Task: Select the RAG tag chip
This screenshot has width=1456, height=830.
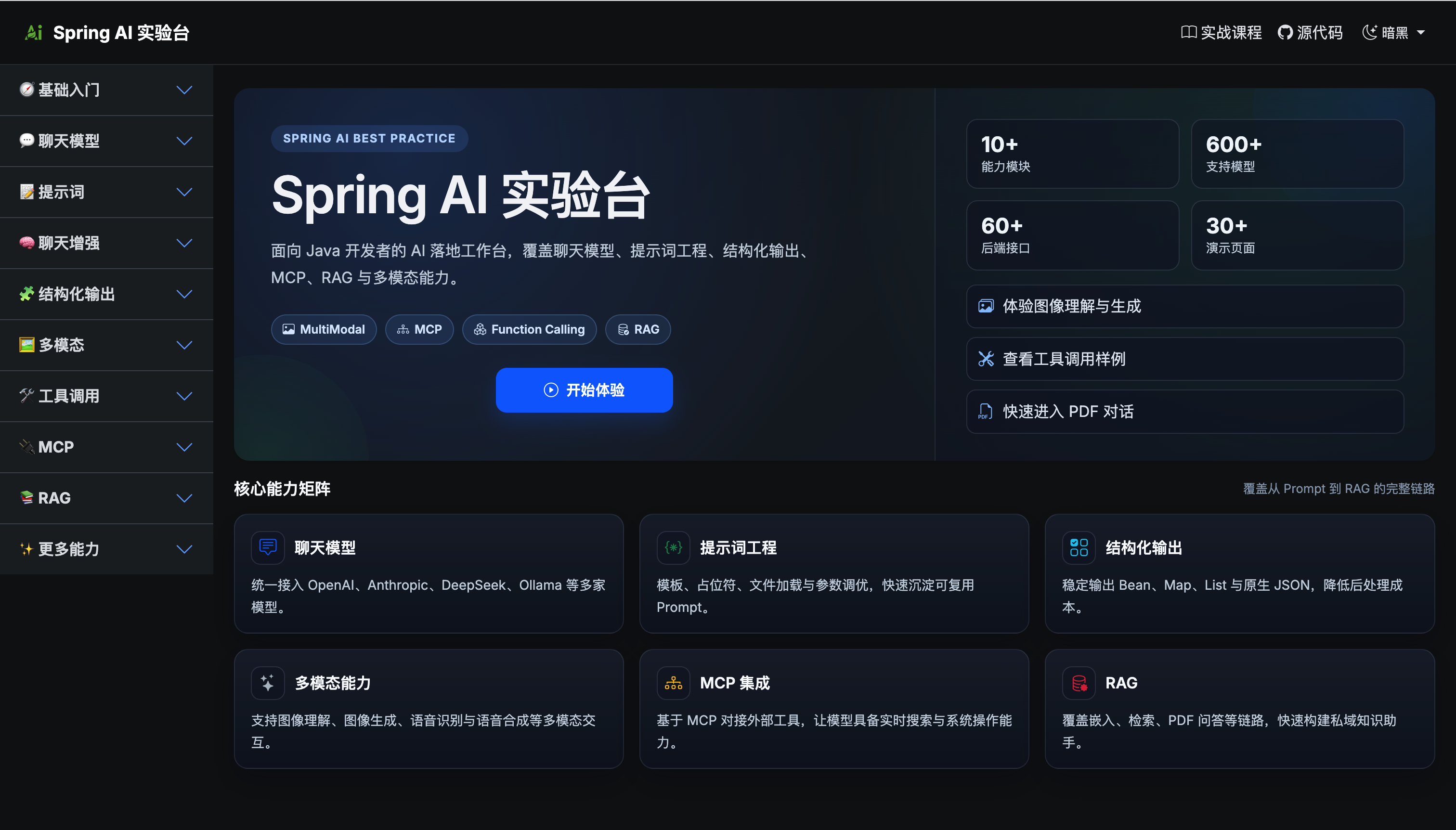Action: [x=638, y=329]
